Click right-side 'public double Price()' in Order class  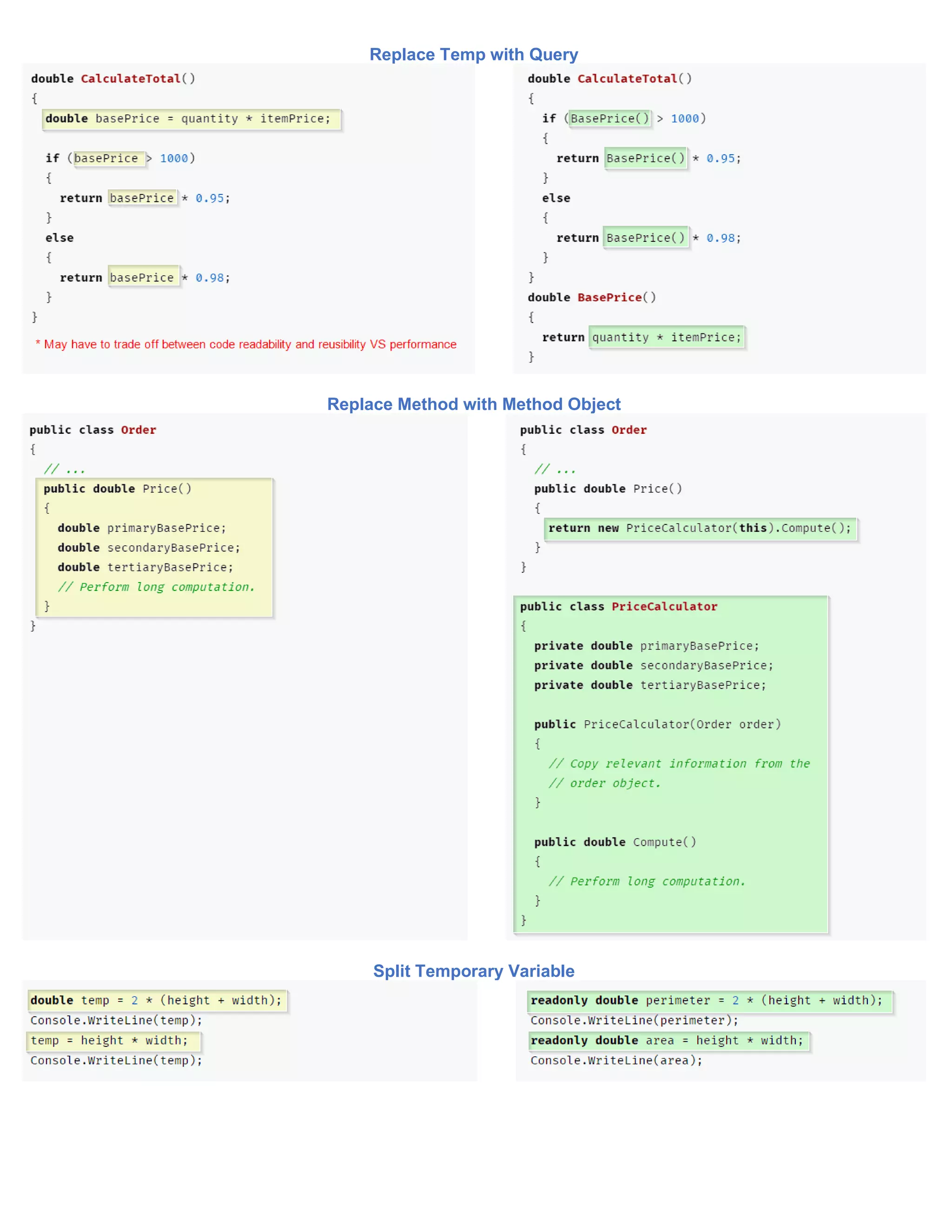(608, 489)
